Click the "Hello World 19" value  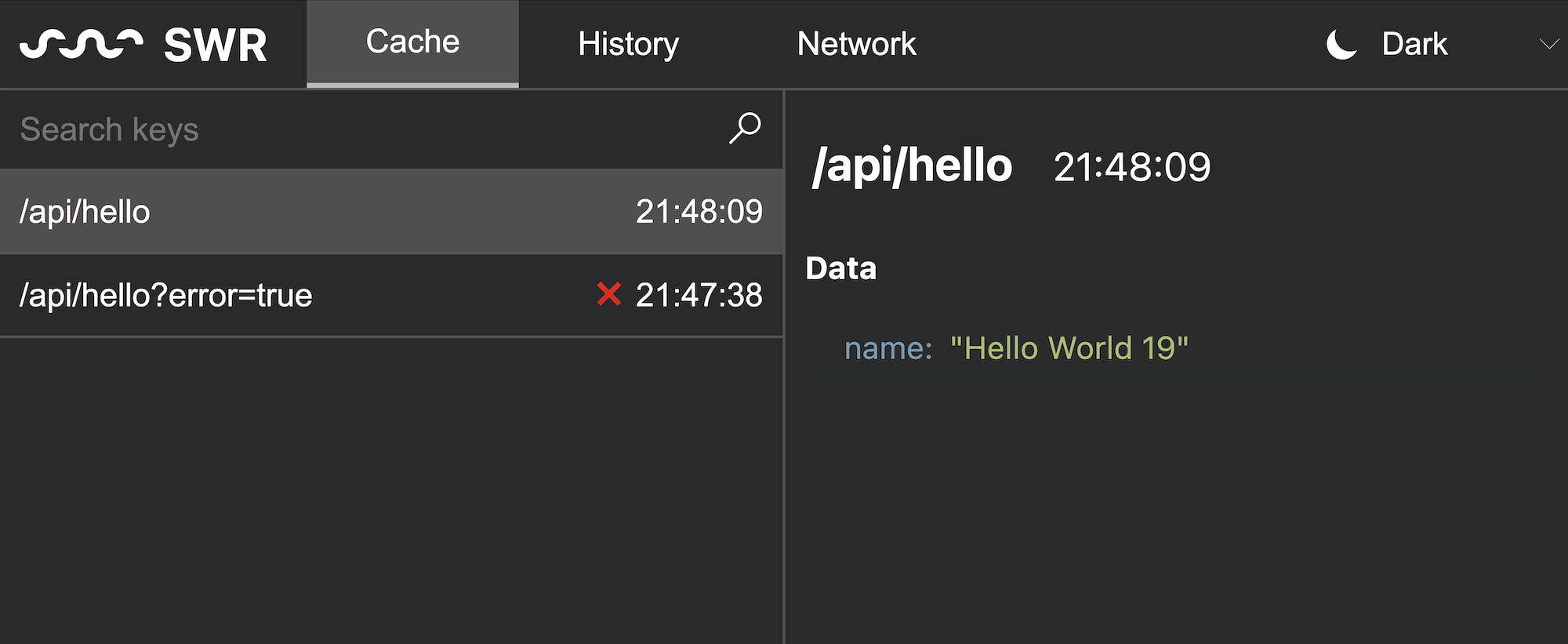point(1069,348)
